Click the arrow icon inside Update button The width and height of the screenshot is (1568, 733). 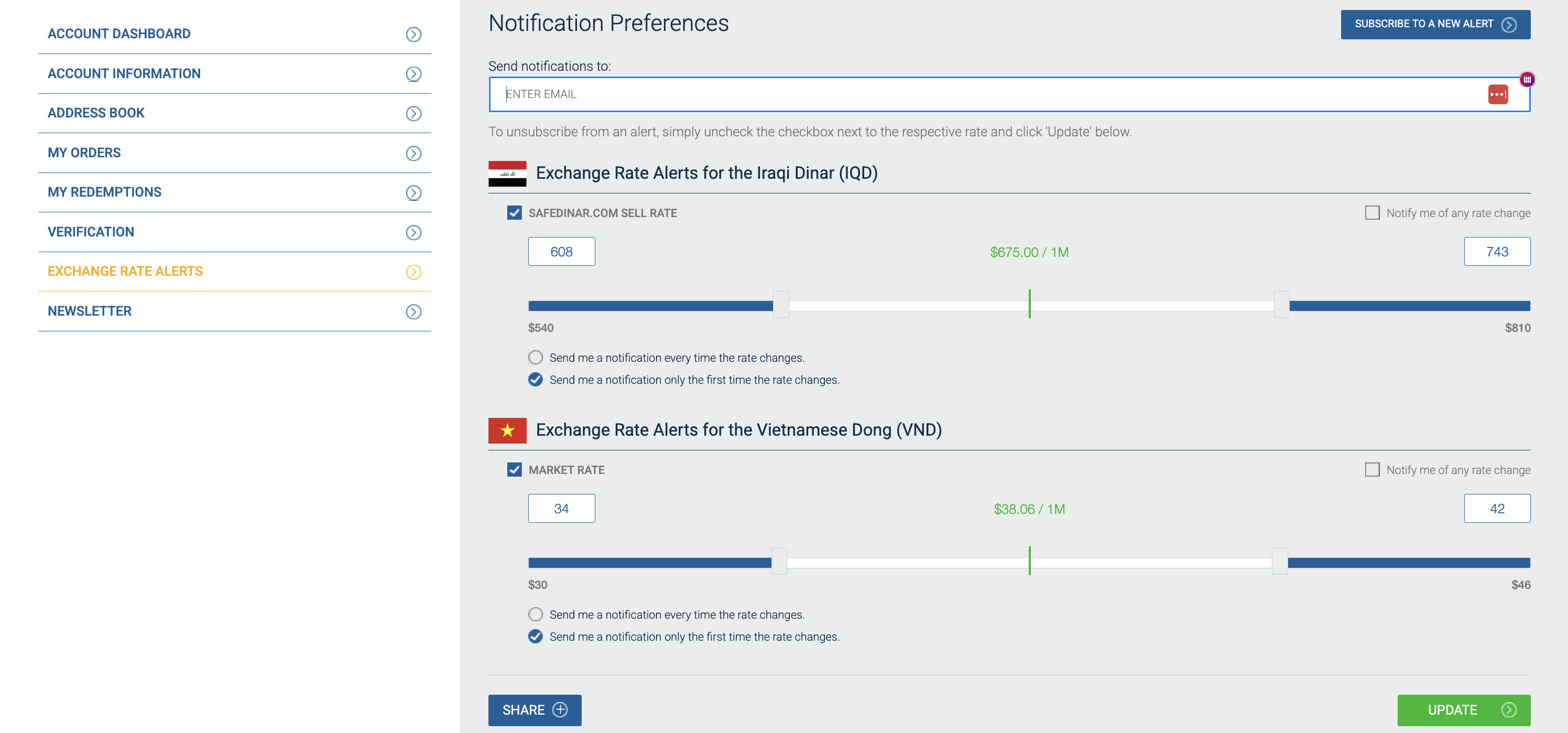point(1508,710)
